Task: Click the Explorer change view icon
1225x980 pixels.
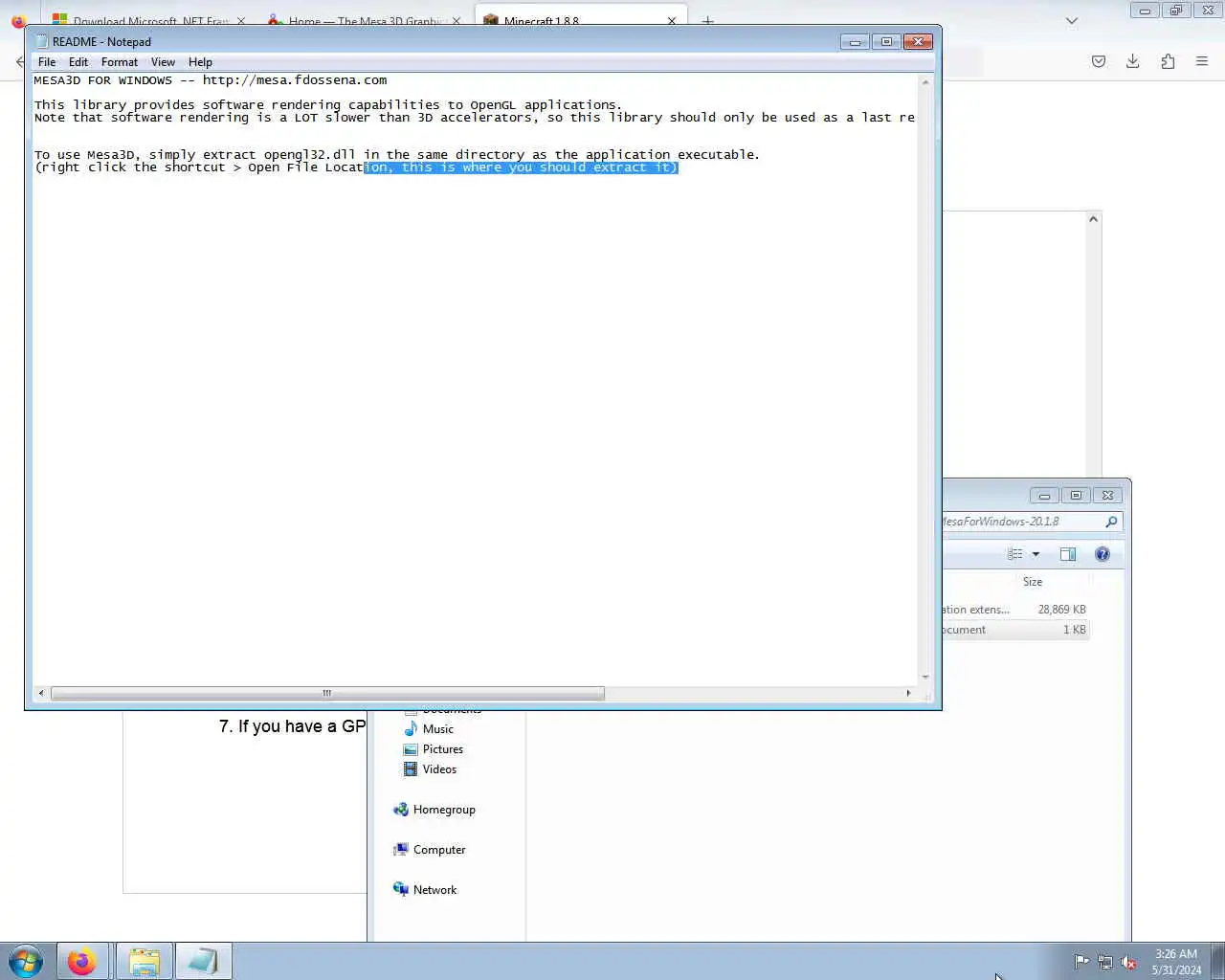Action: click(x=1015, y=554)
